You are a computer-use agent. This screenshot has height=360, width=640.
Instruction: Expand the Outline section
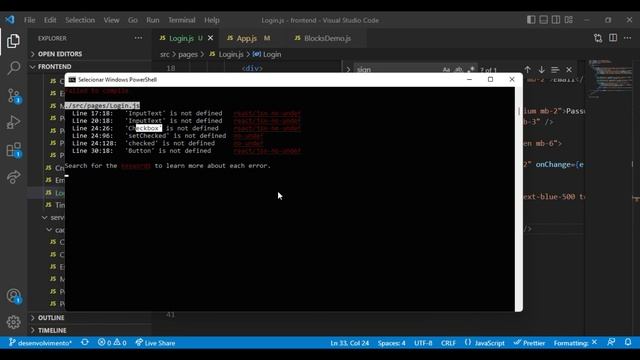90,318
